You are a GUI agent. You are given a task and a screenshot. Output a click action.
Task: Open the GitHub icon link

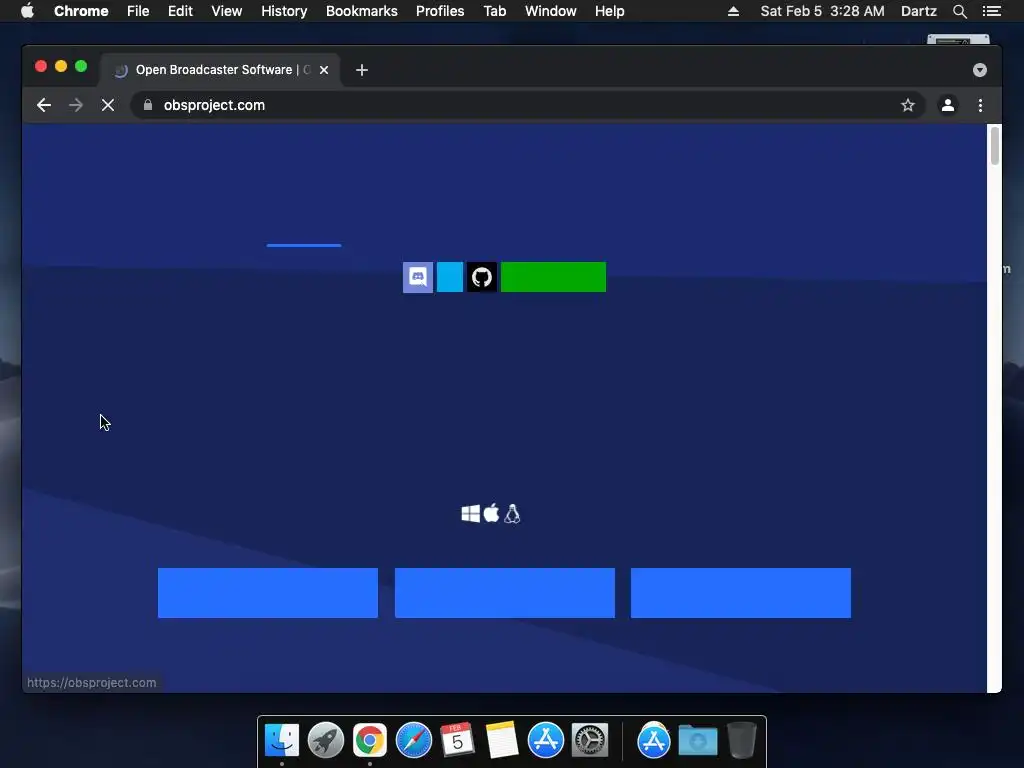(x=481, y=277)
